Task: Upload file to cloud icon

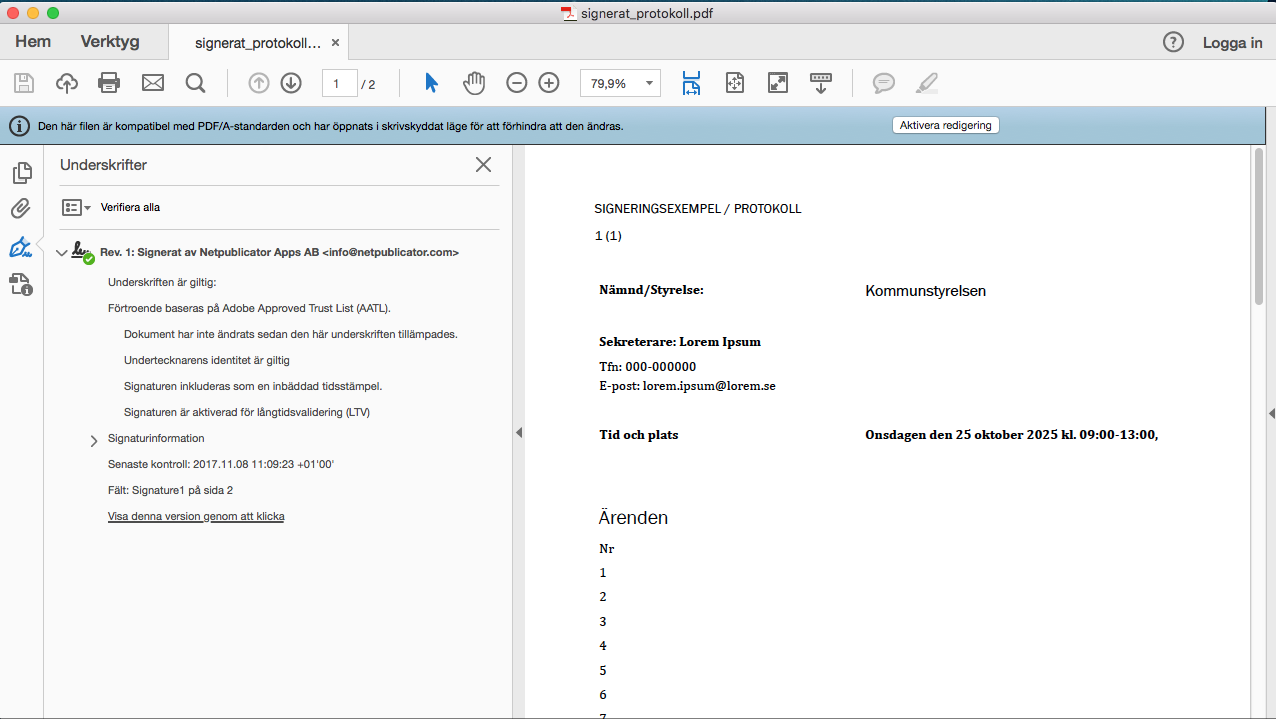Action: (x=66, y=83)
